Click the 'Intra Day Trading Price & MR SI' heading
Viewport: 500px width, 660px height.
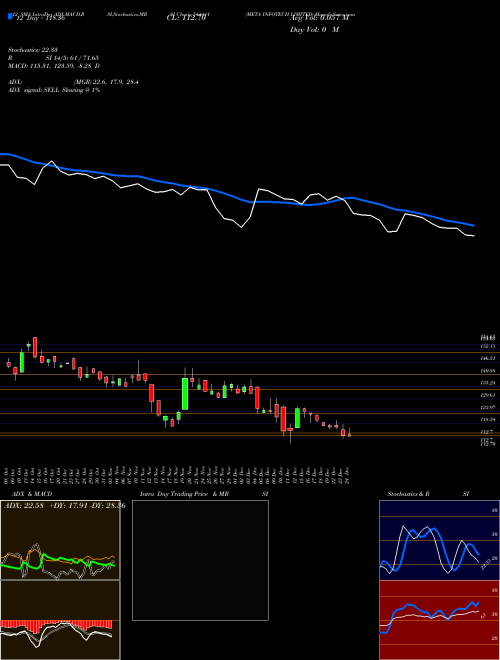pos(204,494)
